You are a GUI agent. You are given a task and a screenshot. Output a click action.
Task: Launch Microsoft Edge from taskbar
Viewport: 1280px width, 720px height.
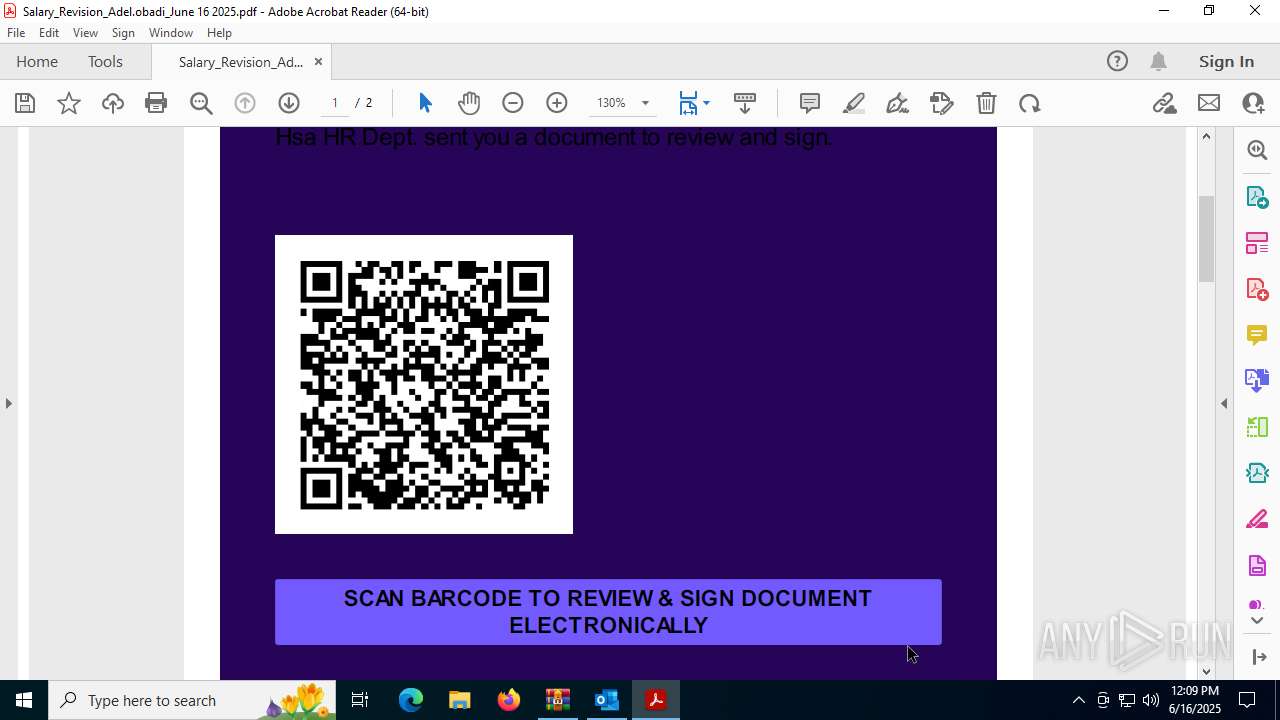pyautogui.click(x=411, y=700)
